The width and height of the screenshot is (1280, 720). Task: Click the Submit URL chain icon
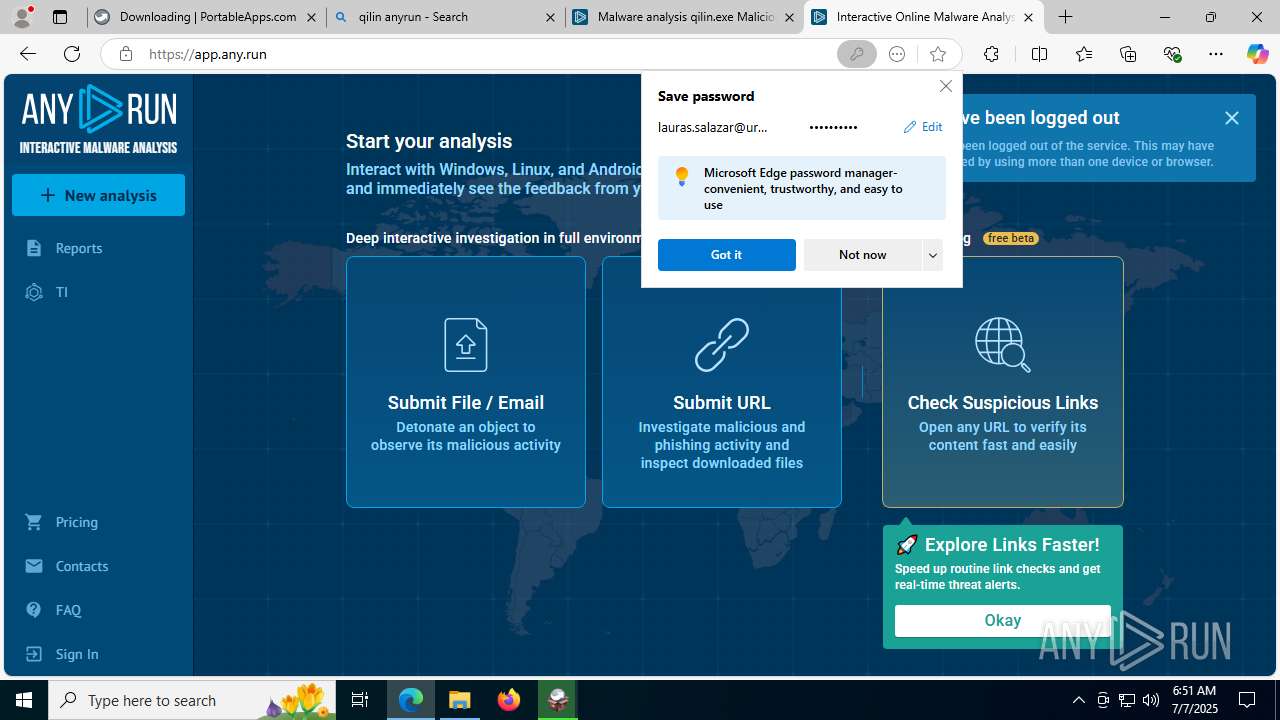coord(722,344)
